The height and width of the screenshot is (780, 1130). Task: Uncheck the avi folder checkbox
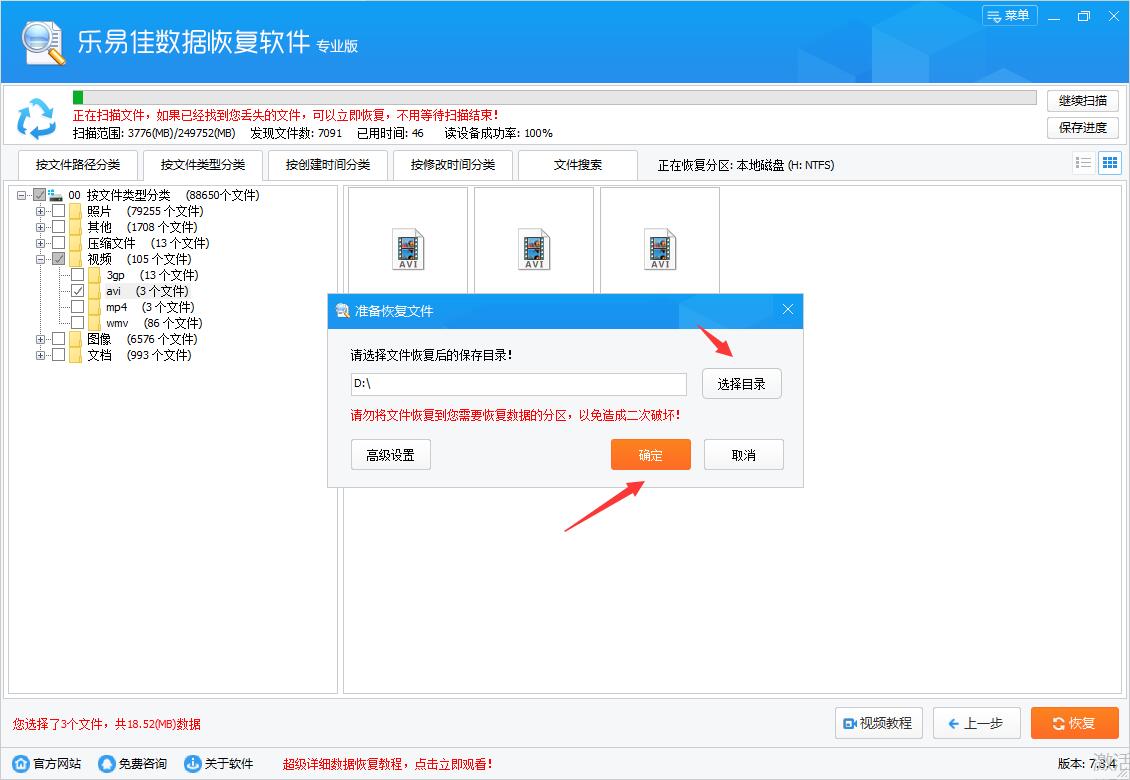coord(78,291)
